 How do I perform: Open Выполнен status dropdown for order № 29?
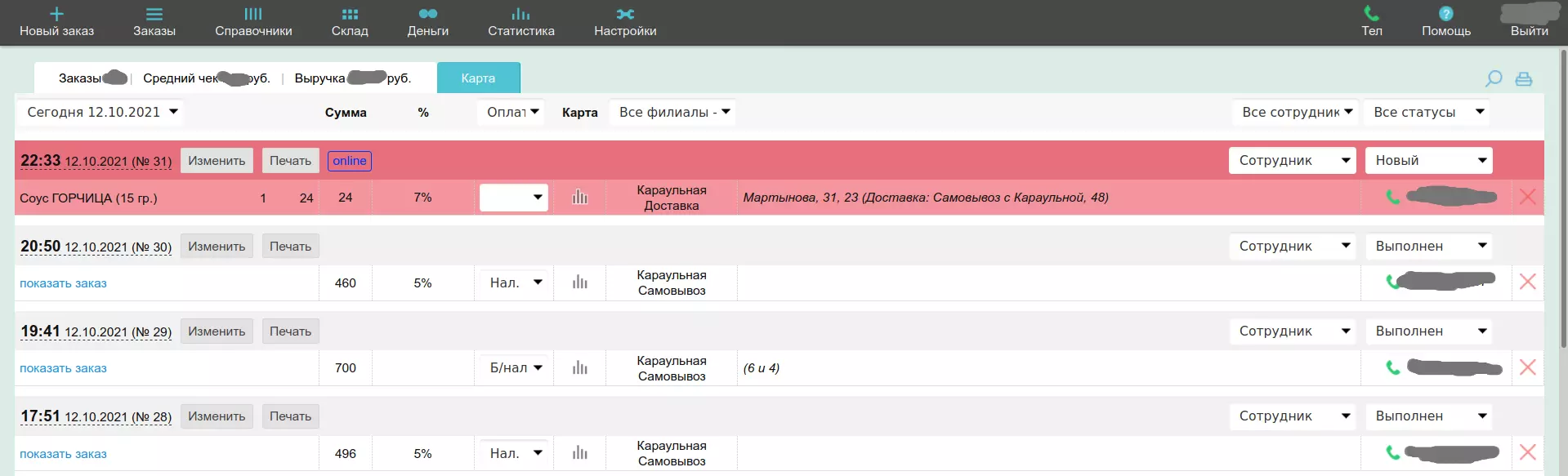click(x=1429, y=331)
